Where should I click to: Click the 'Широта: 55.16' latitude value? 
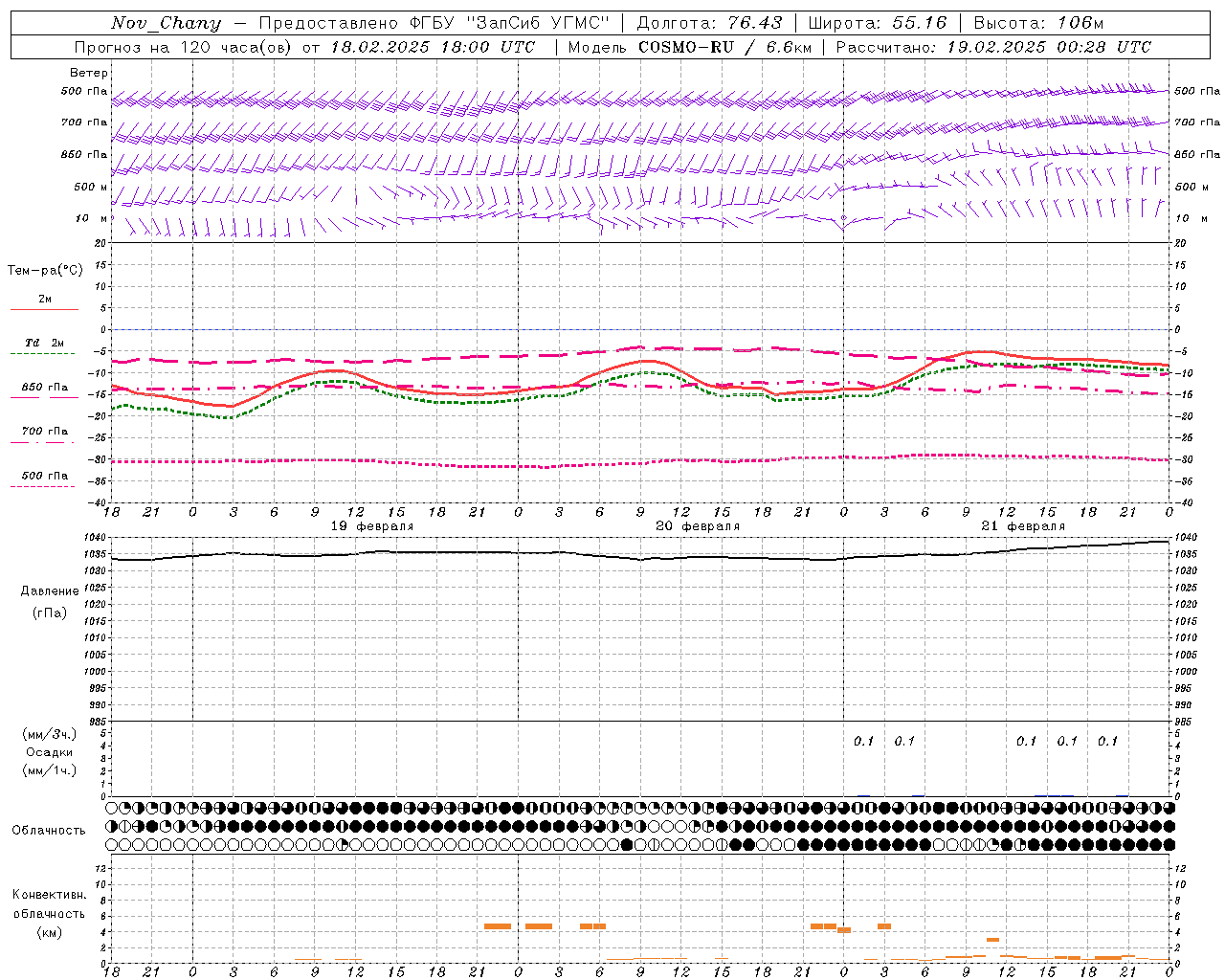click(x=878, y=23)
